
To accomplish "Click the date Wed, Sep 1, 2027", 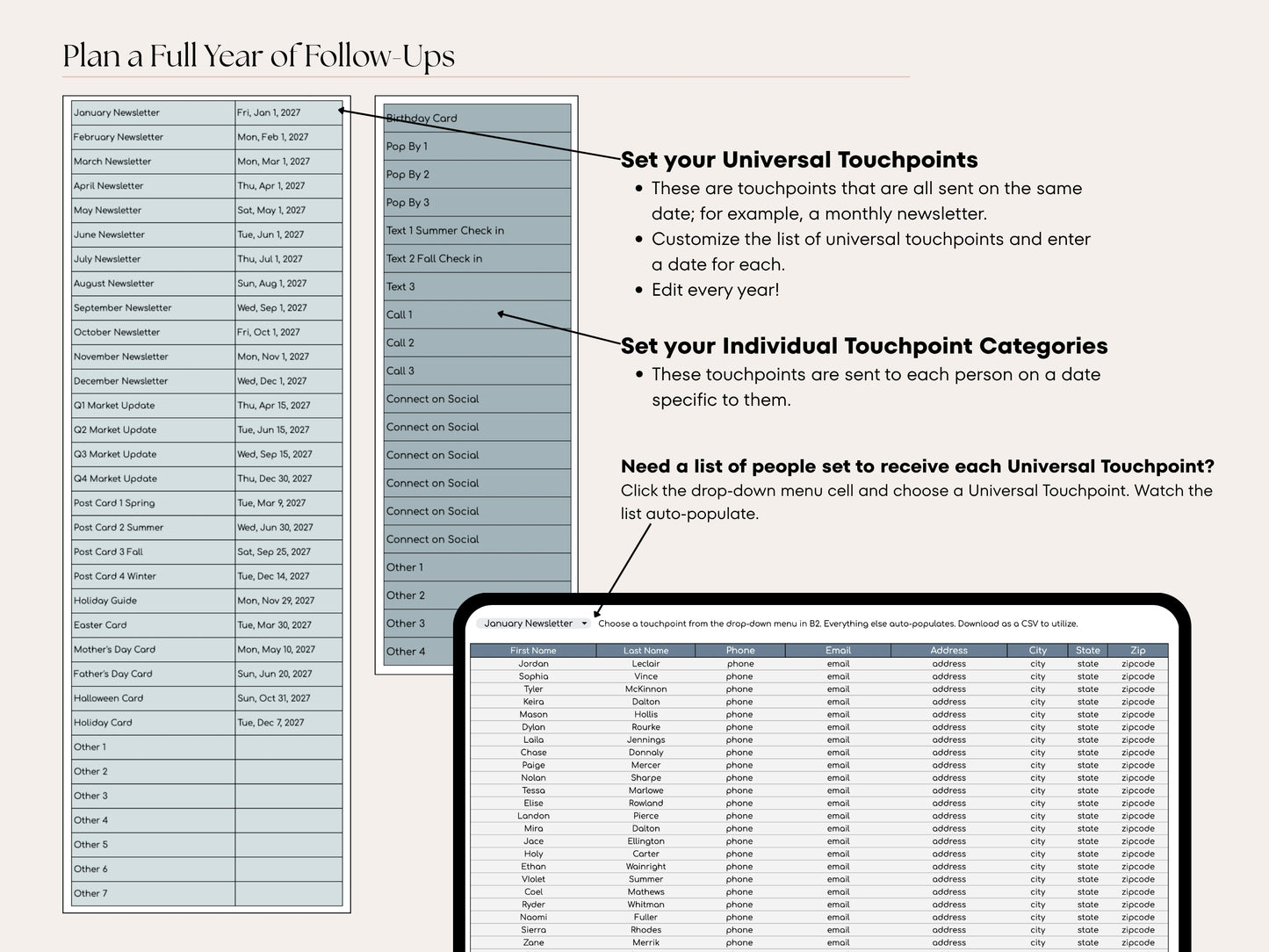I will pos(289,308).
